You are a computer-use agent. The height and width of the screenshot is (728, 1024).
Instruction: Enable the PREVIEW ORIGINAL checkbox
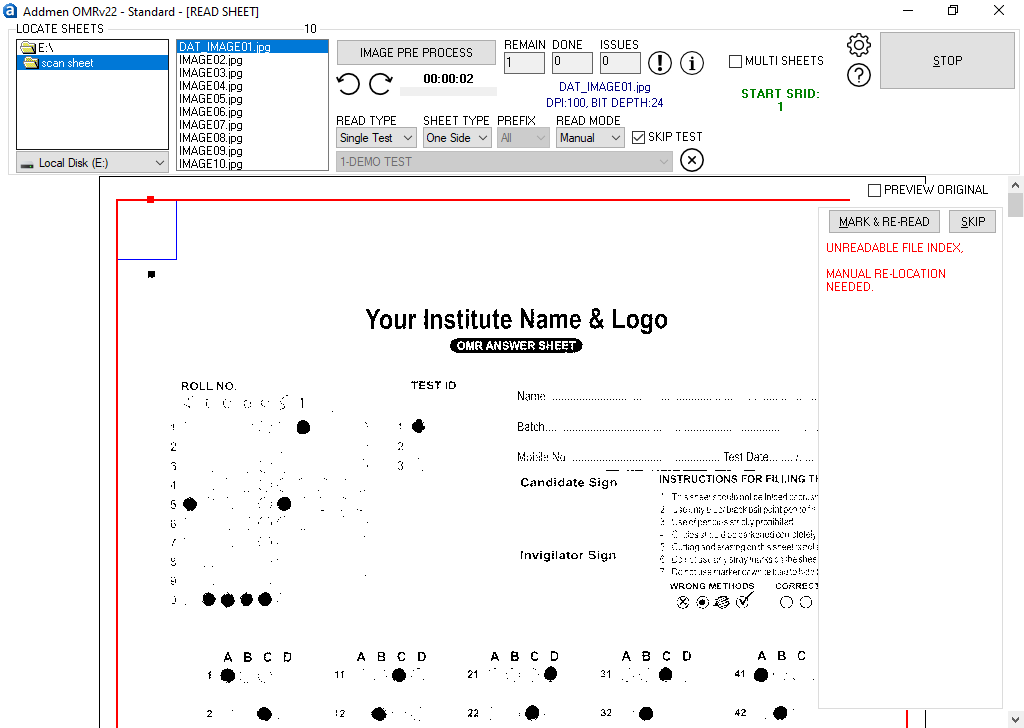click(874, 190)
